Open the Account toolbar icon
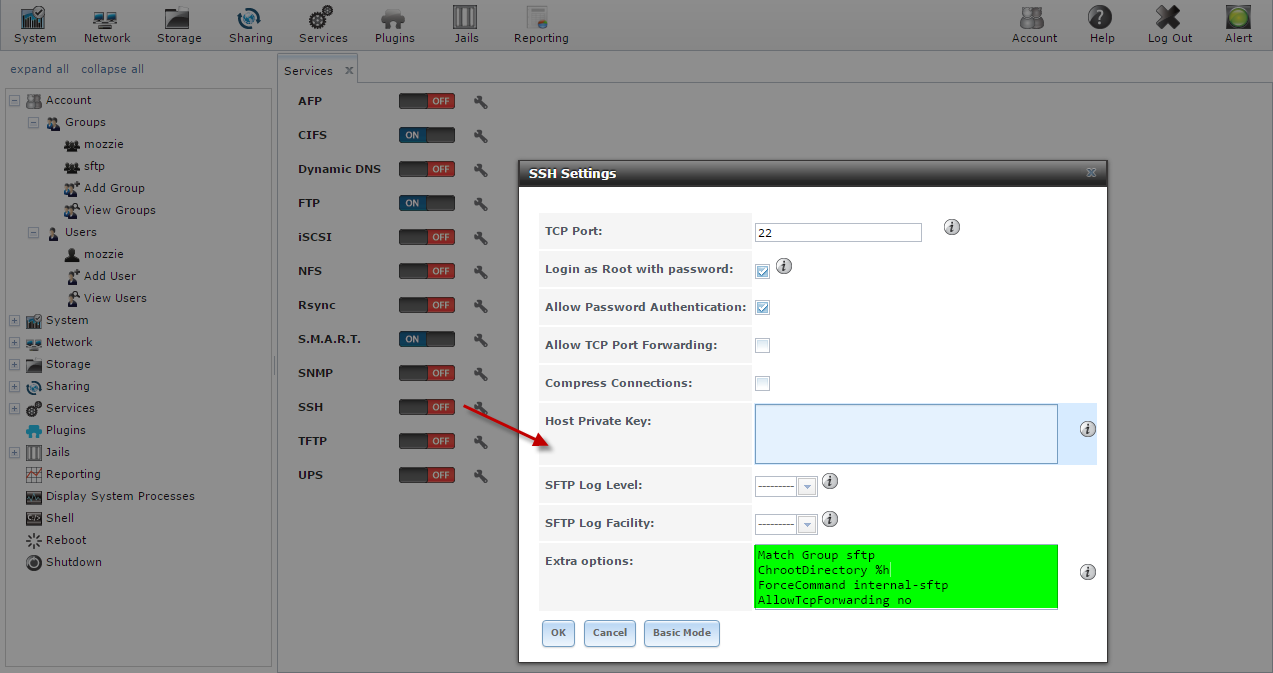Viewport: 1273px width, 673px height. point(1034,25)
